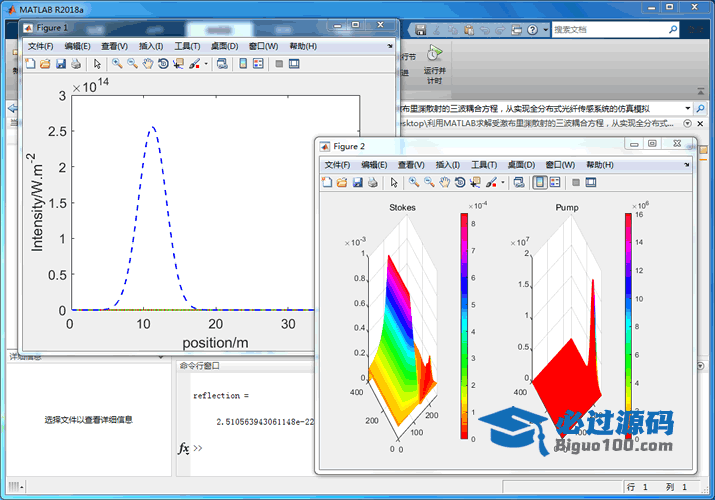Expand quick access toolbar dropdown arrow
This screenshot has height=500, width=715.
546,30
